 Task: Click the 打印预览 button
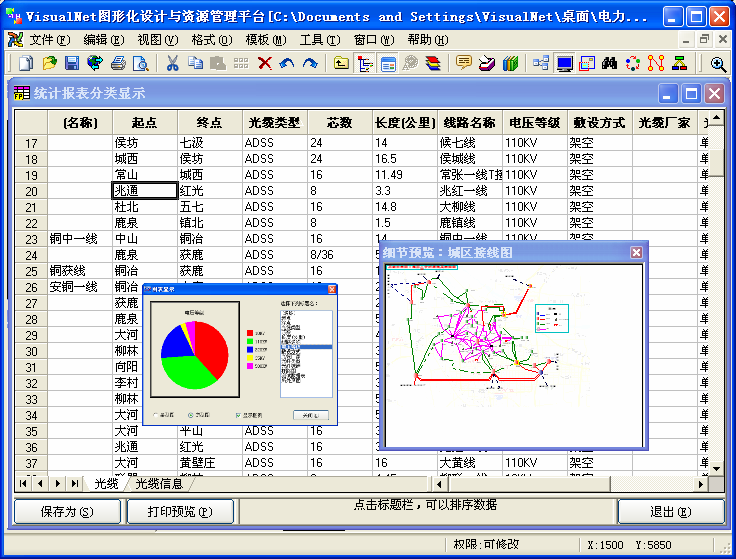(x=180, y=512)
